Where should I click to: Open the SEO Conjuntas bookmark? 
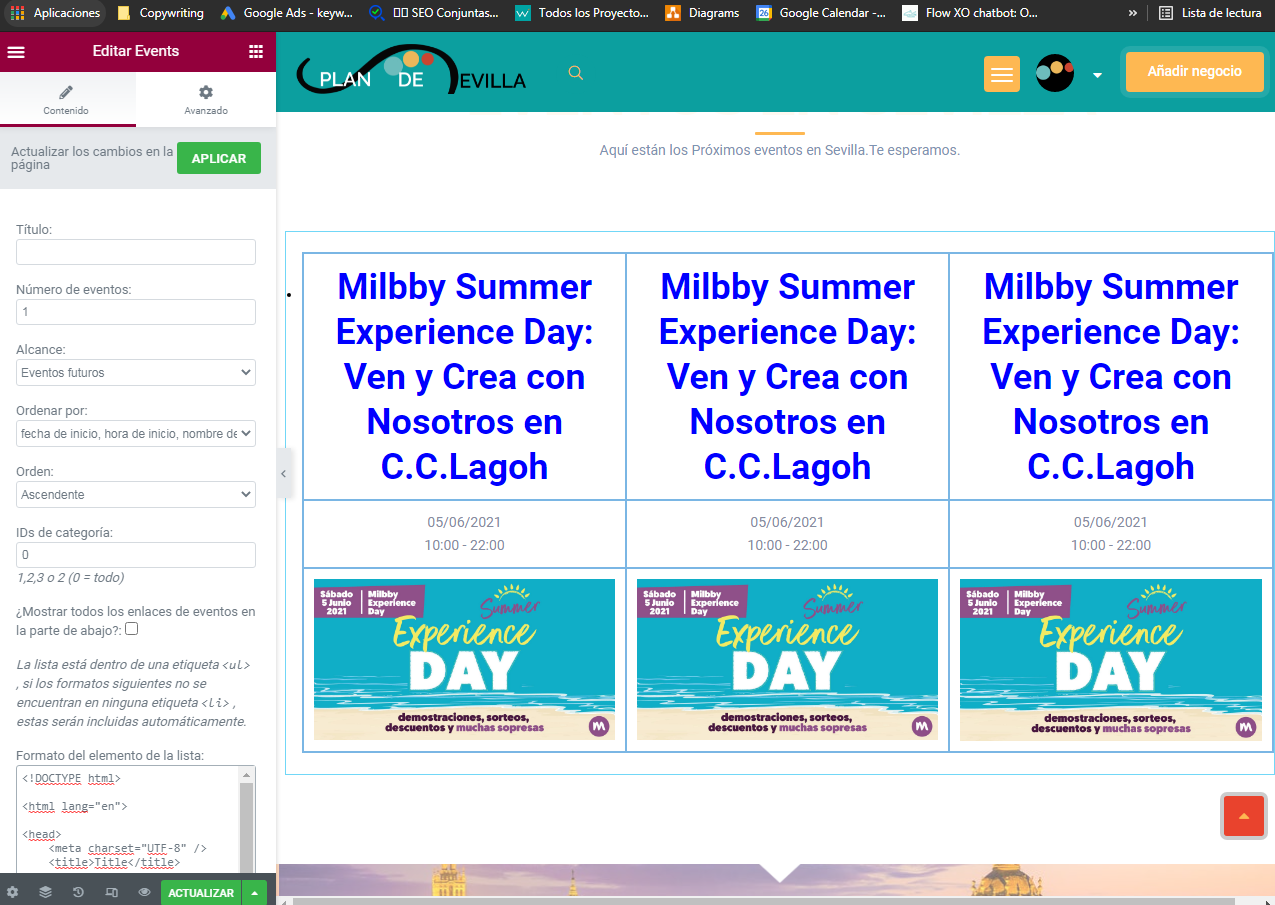434,13
